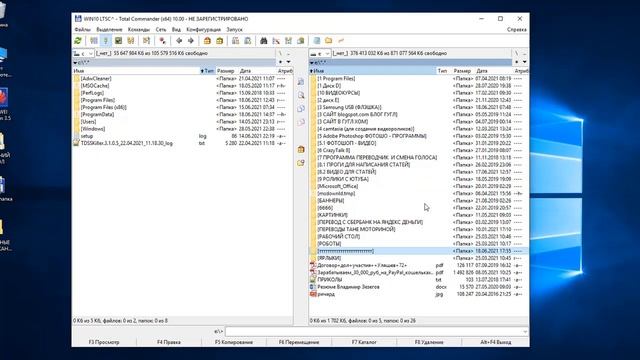Click the notepad document toolbar icon

pos(317,41)
